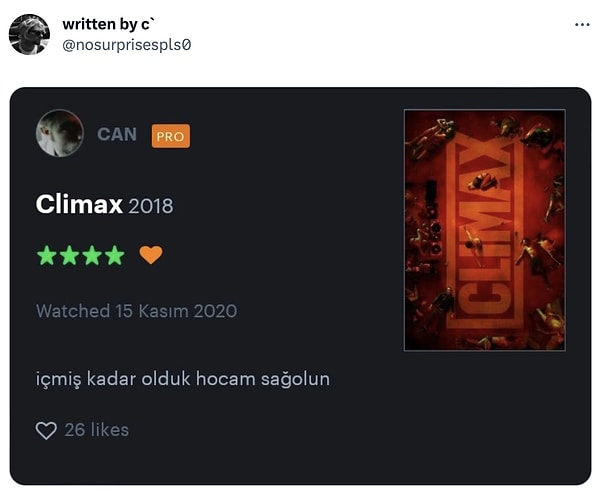Click the orange liked heart beside stars

(151, 255)
